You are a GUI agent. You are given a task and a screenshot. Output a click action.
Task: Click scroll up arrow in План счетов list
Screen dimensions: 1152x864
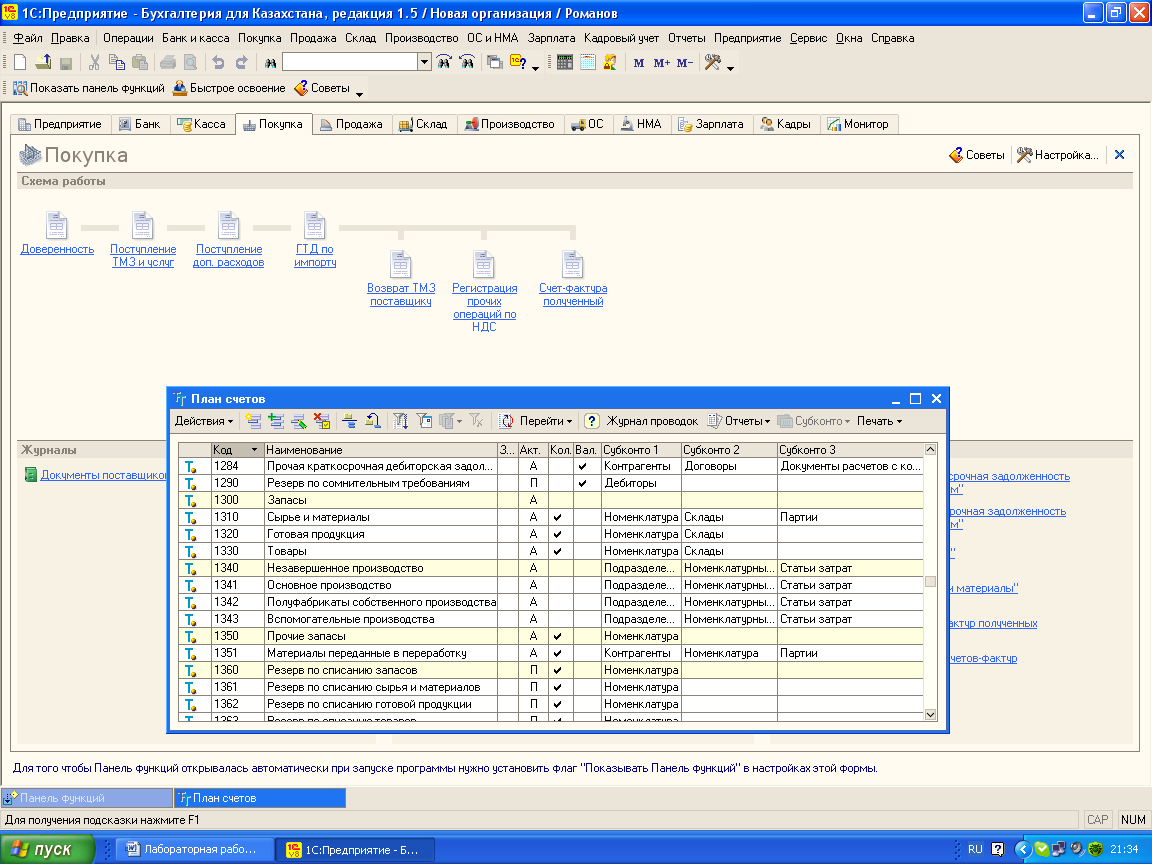(x=930, y=449)
